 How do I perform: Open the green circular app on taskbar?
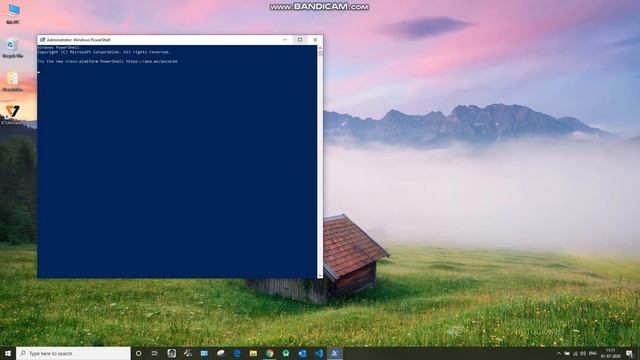tap(286, 353)
